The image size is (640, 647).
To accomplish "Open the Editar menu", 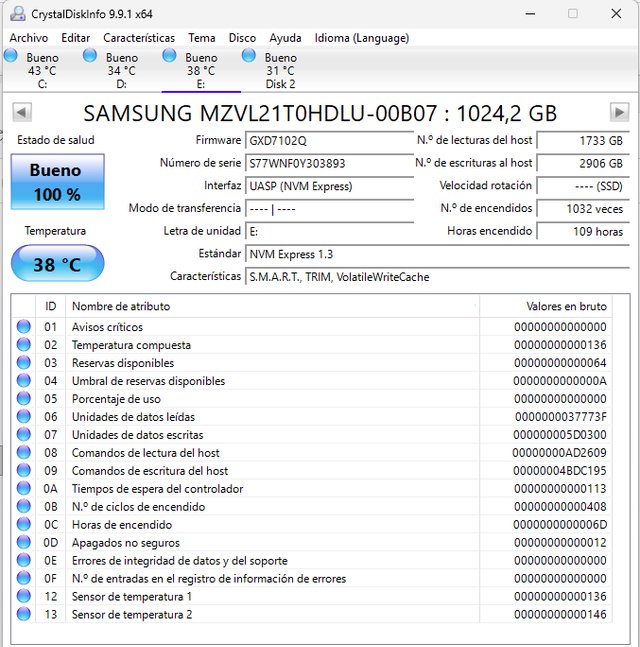I will [76, 38].
